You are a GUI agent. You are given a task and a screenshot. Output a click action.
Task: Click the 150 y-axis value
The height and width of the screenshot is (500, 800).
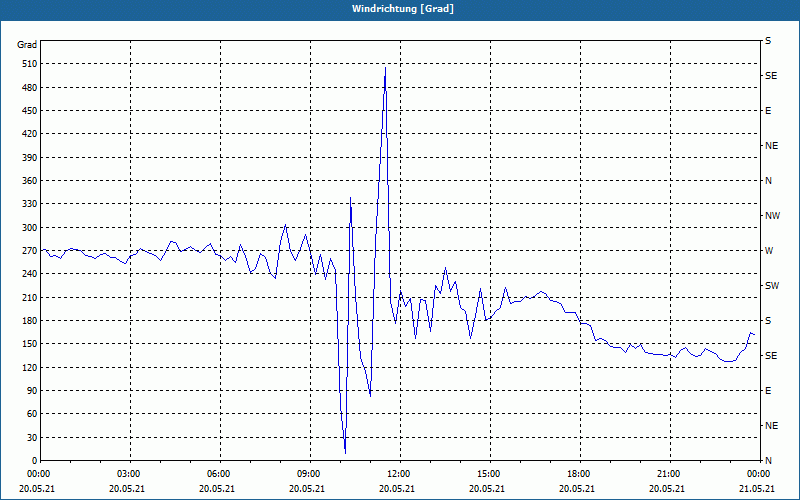pos(30,344)
